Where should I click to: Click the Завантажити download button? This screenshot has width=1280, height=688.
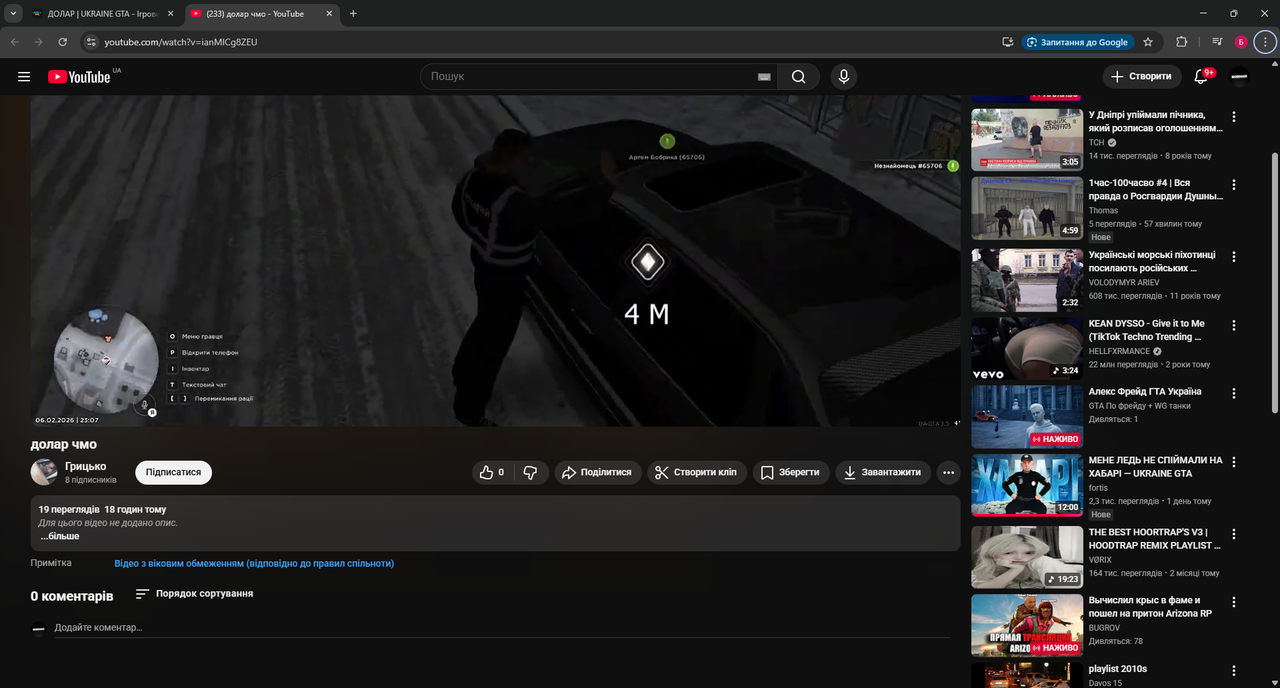(883, 472)
